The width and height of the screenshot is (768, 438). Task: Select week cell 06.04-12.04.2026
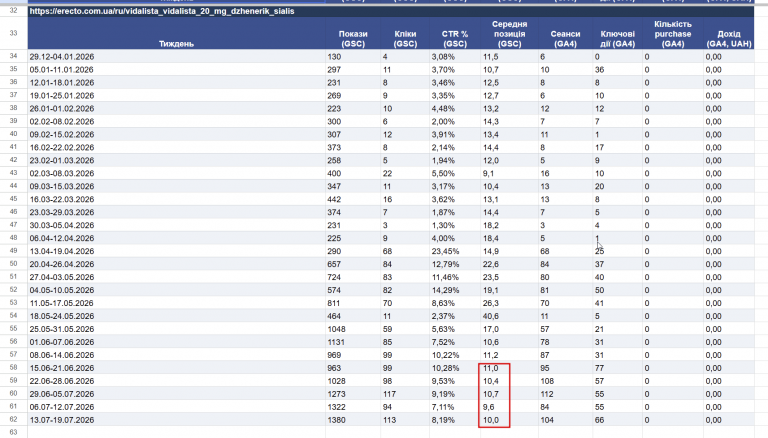176,238
